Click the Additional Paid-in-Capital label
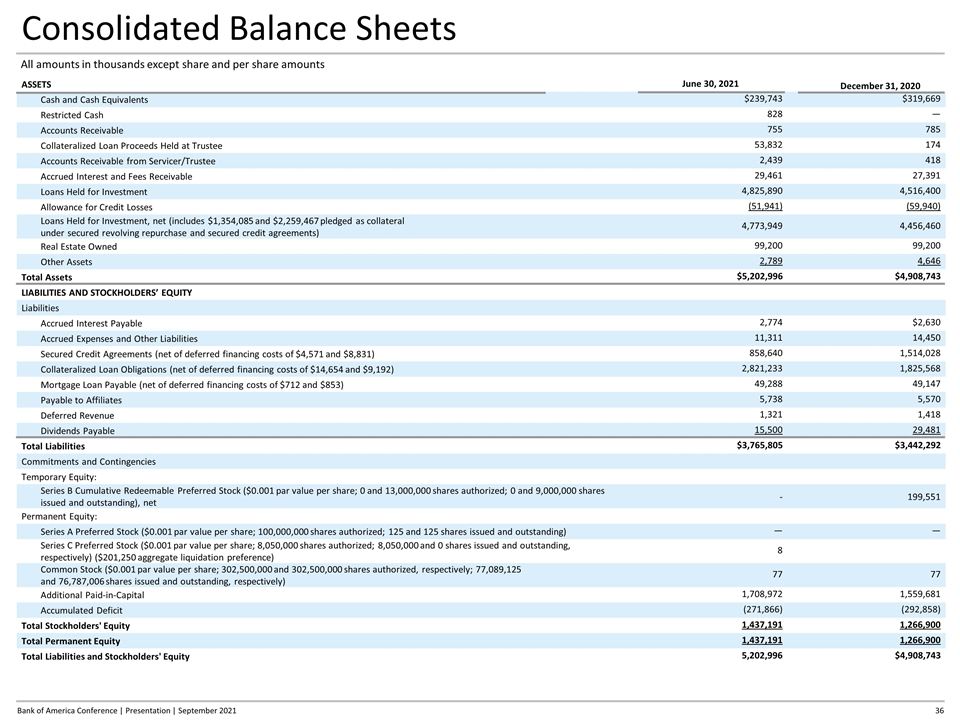This screenshot has width=960, height=720. pos(92,595)
